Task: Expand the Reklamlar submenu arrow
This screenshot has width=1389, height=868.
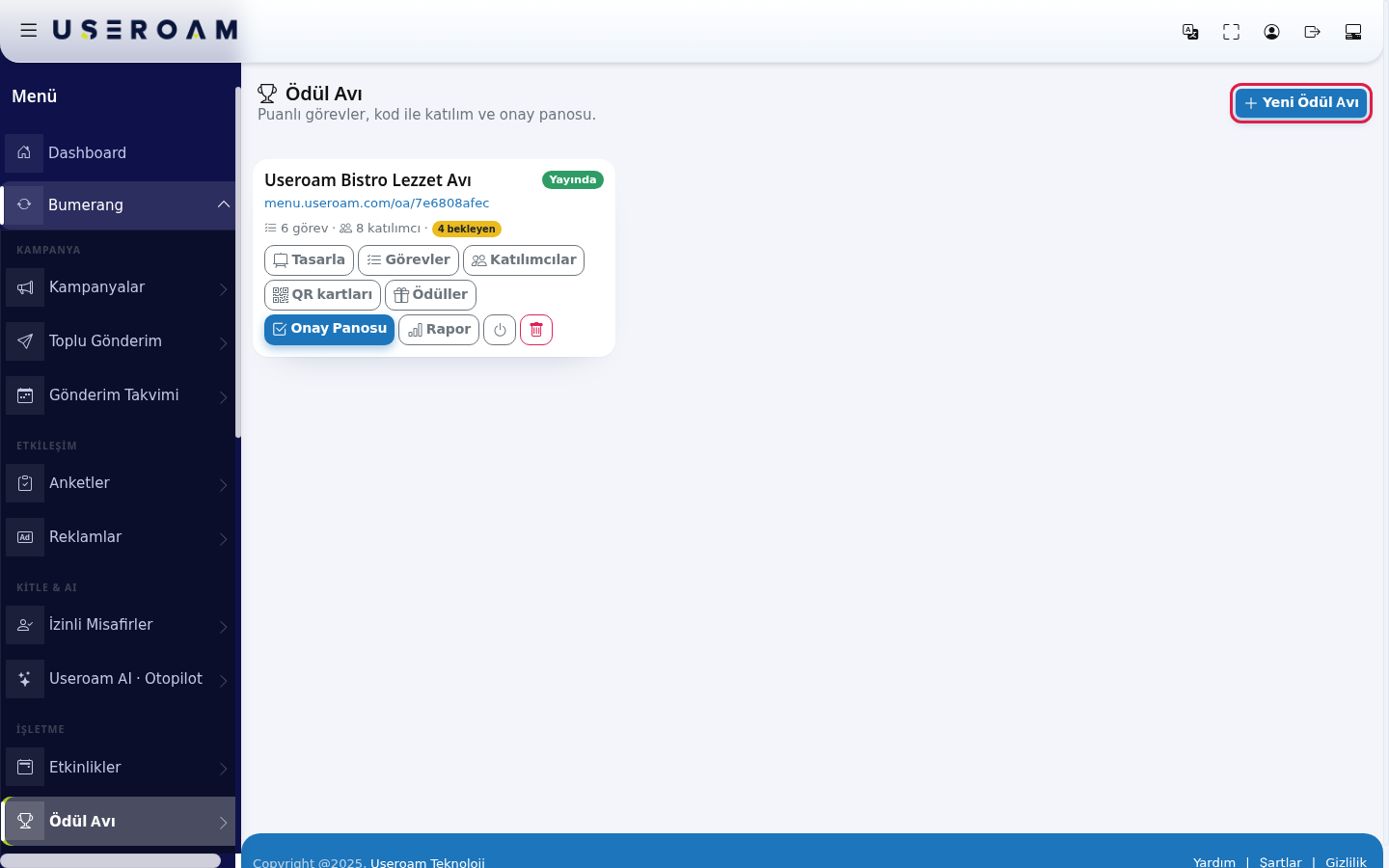Action: pyautogui.click(x=223, y=538)
